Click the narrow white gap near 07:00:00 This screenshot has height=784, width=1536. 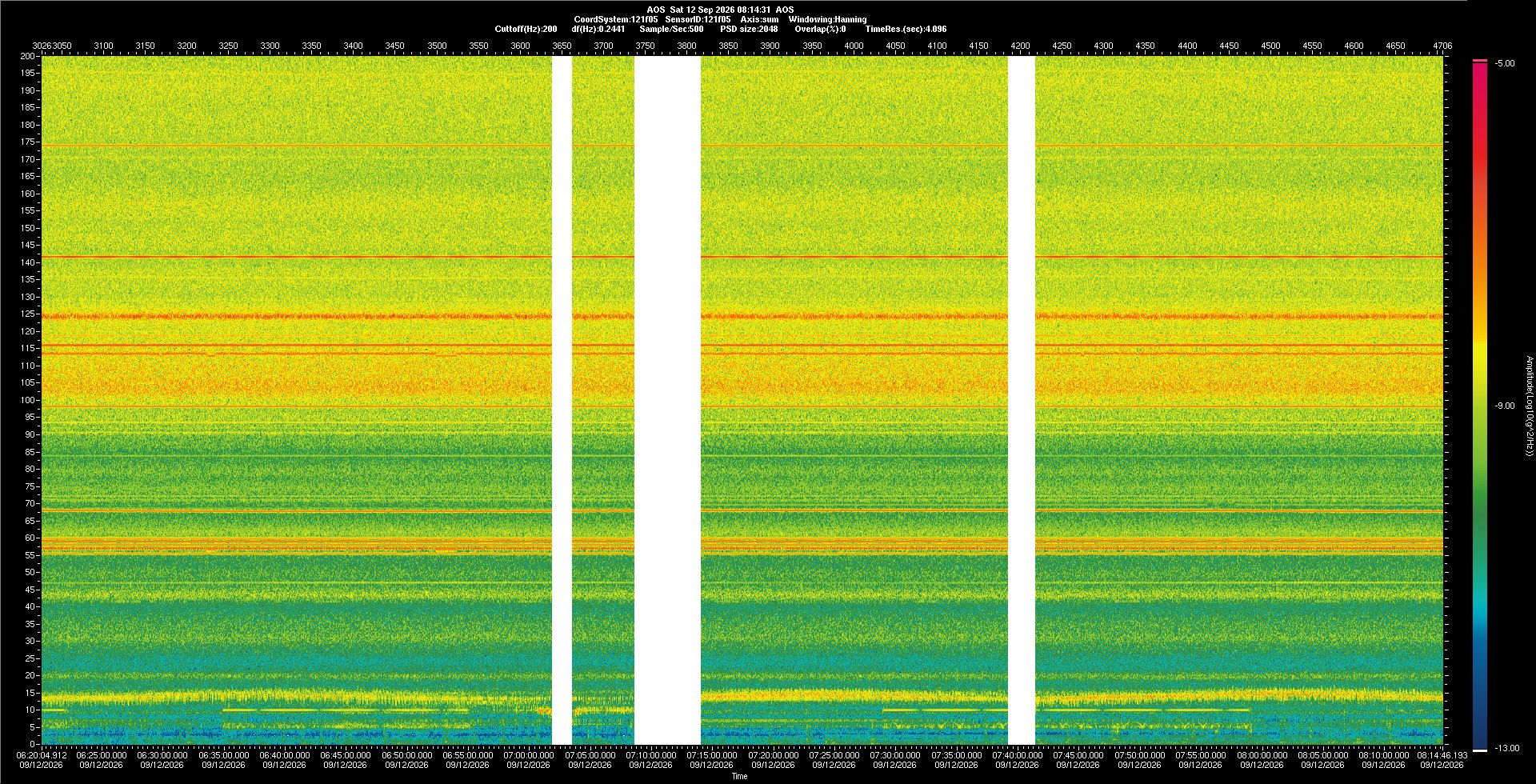point(562,400)
